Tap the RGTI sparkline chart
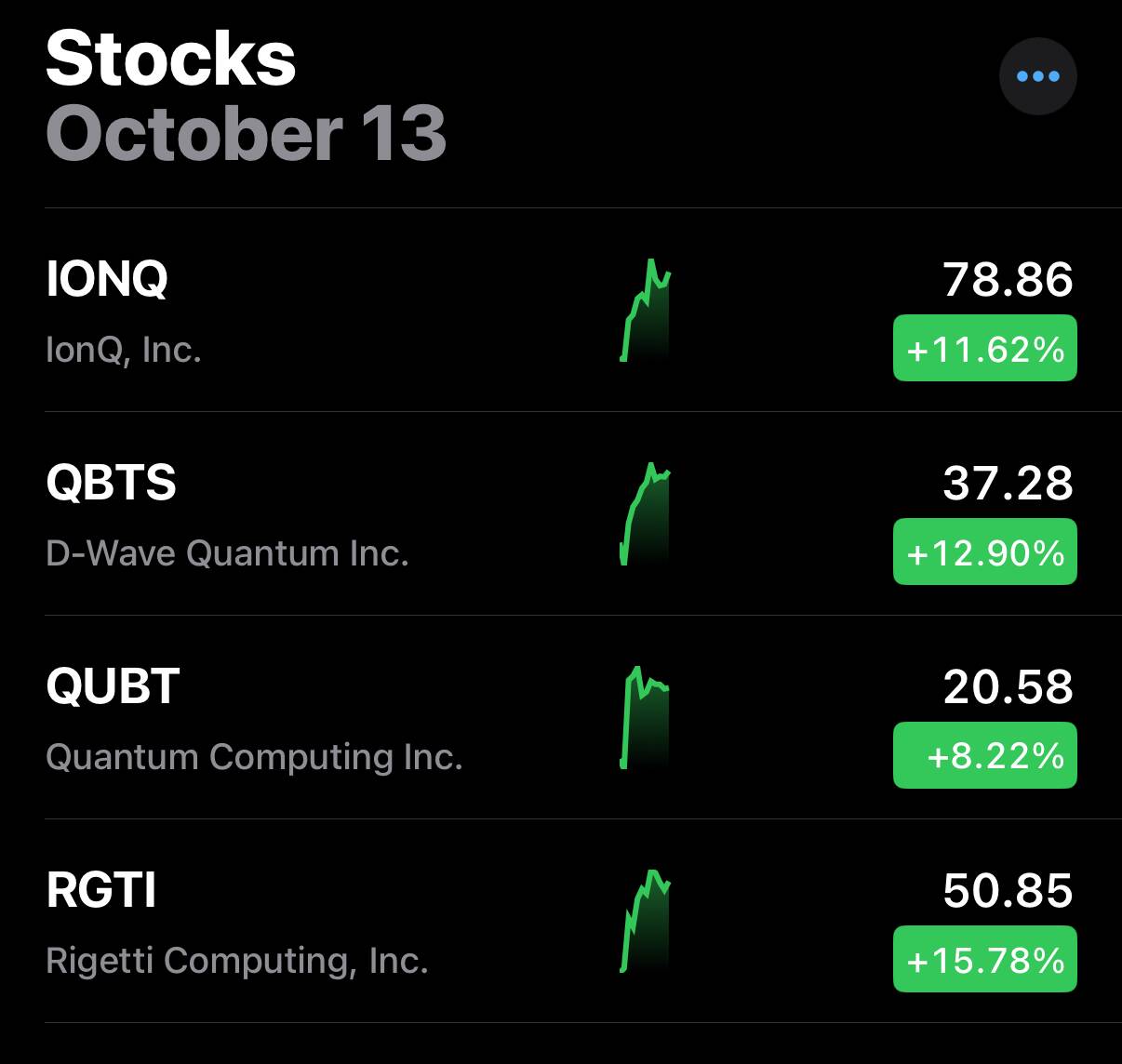The height and width of the screenshot is (1064, 1122). tap(646, 921)
